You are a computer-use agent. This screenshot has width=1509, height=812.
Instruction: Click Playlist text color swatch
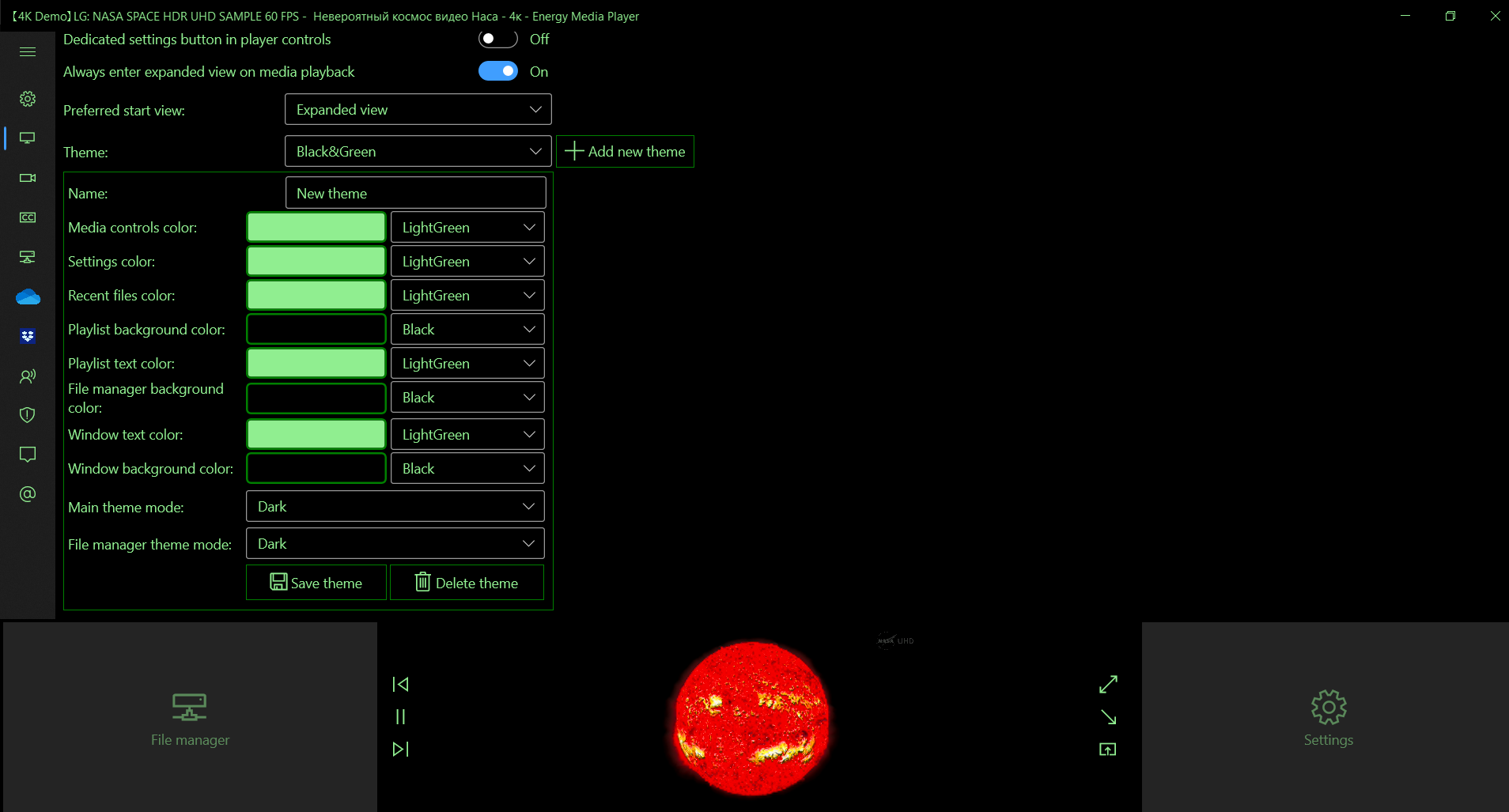pyautogui.click(x=316, y=363)
